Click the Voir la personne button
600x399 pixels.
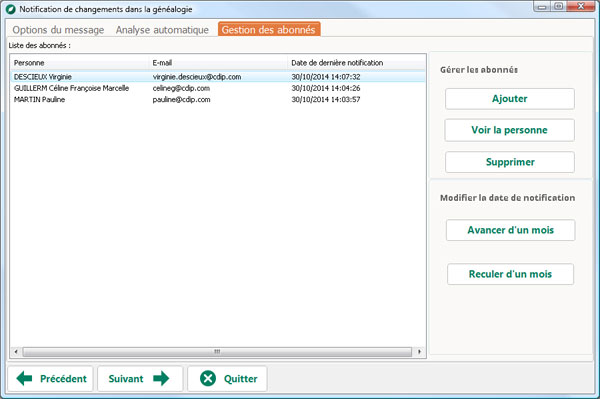pos(509,130)
